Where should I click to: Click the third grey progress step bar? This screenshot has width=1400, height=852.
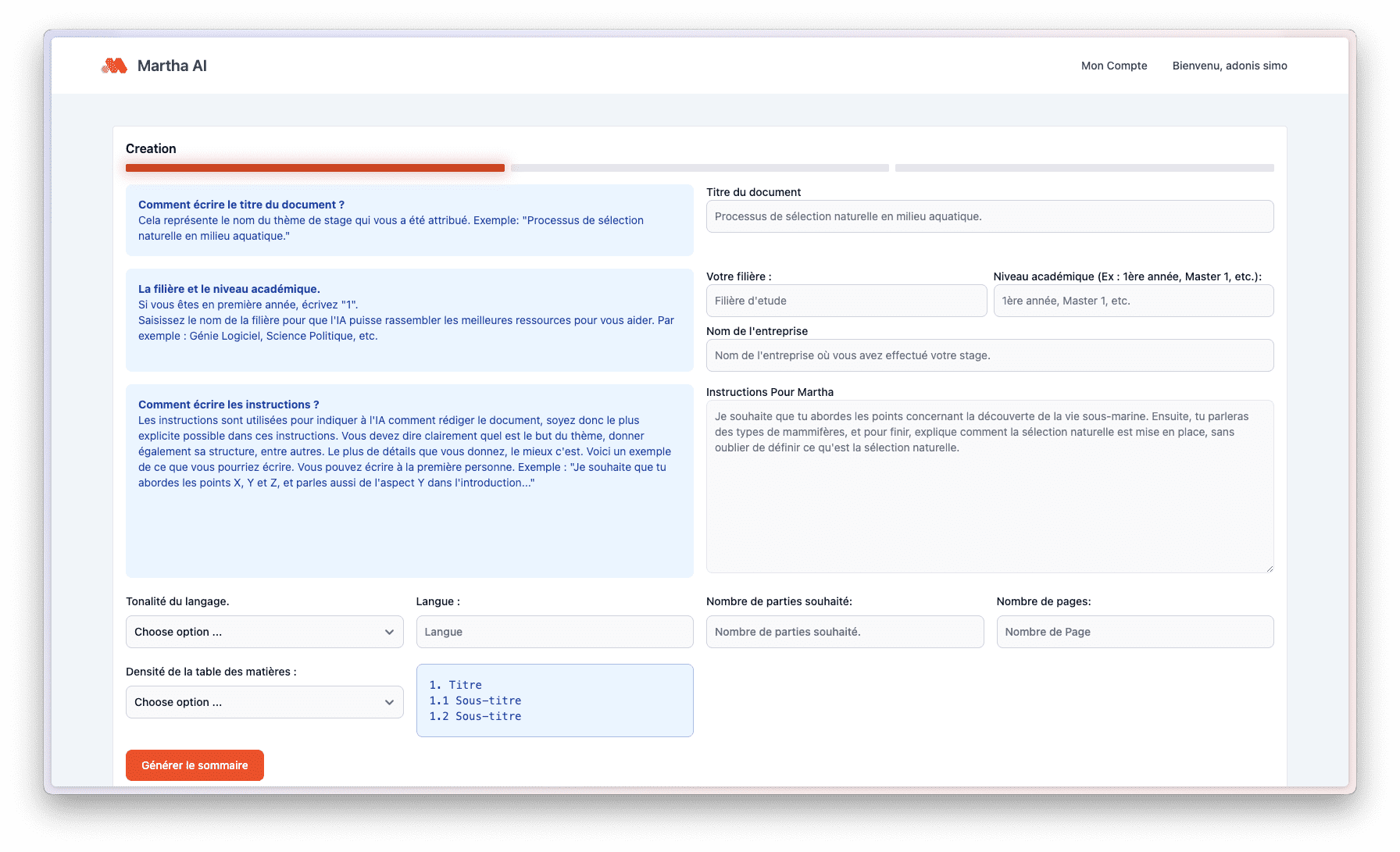point(1084,168)
